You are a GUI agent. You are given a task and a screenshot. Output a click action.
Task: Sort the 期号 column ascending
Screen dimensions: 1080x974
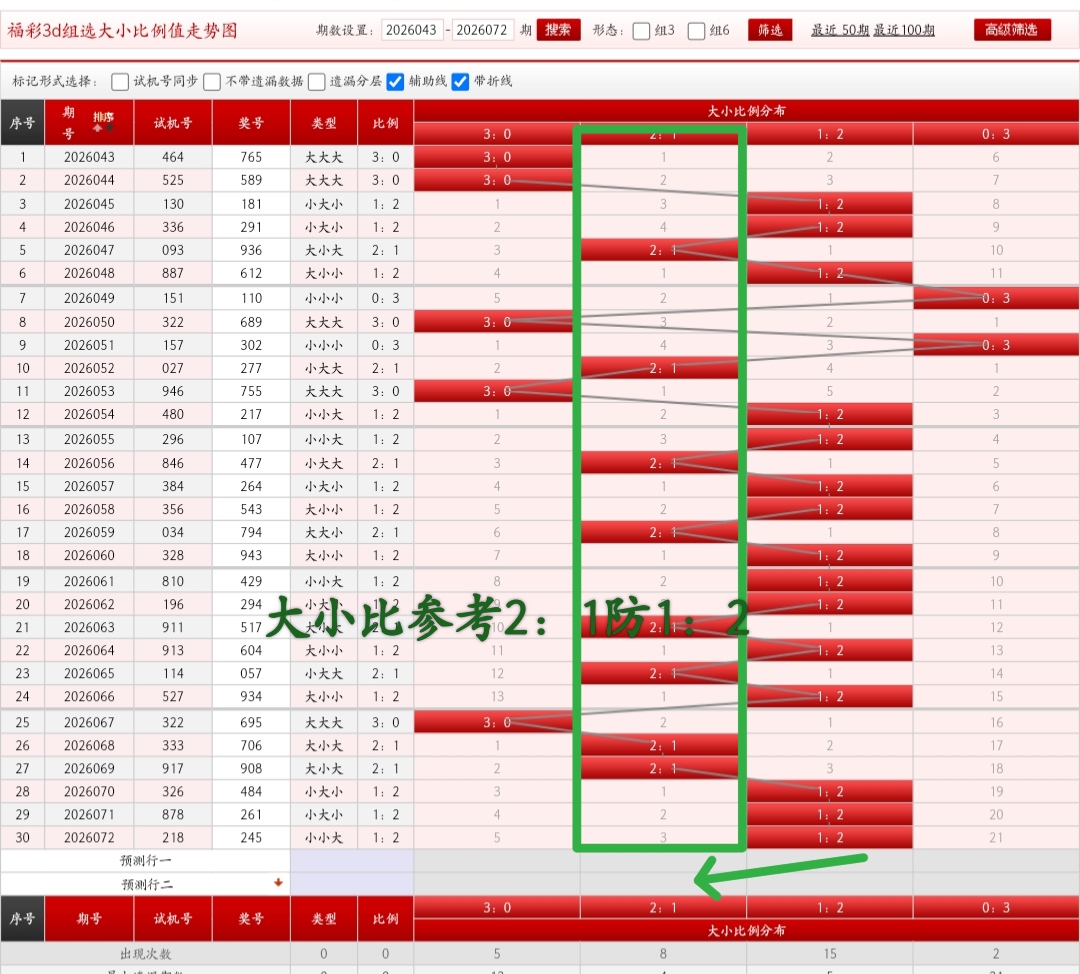coord(97,128)
